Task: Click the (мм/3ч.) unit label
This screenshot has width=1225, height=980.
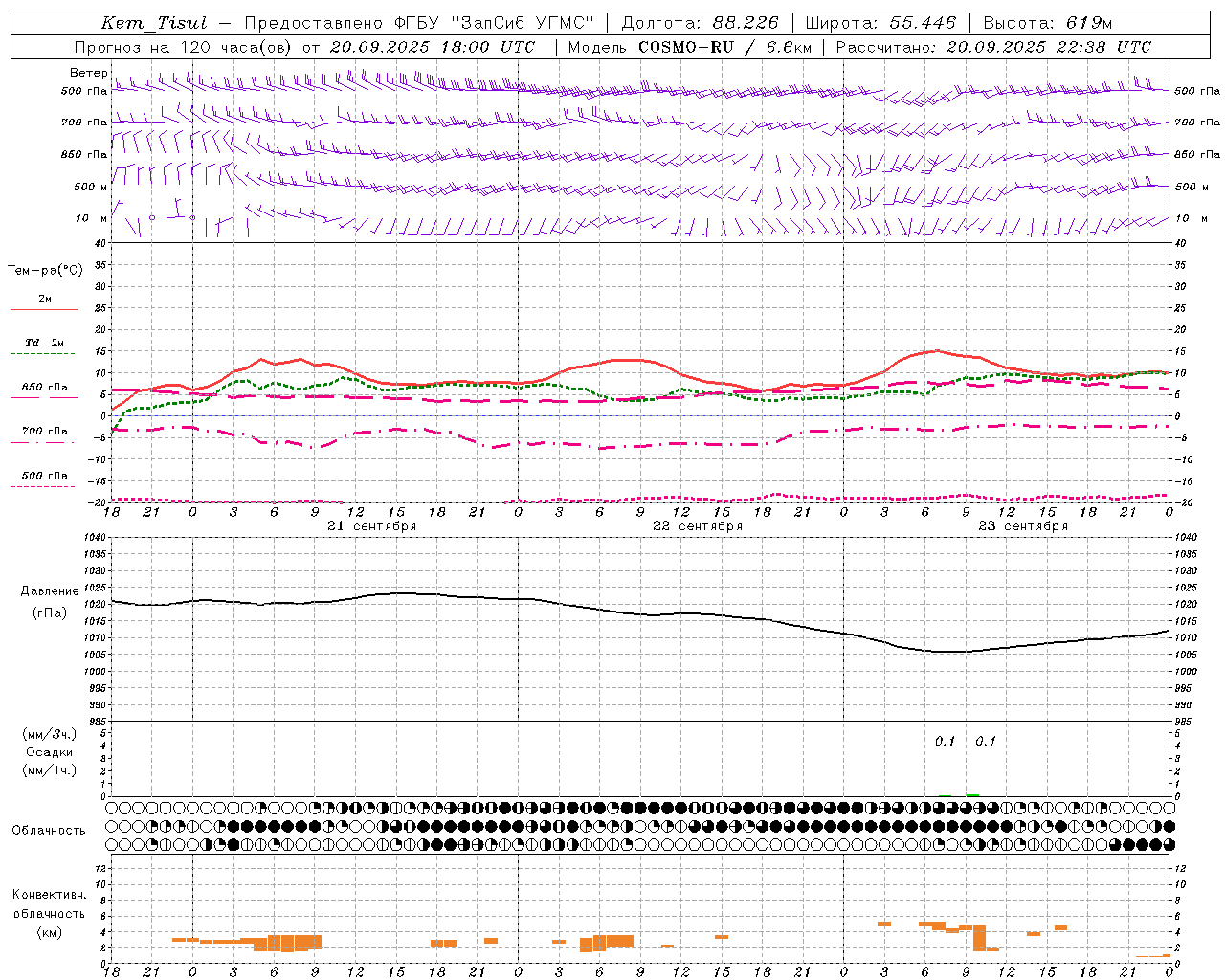Action: 50,734
